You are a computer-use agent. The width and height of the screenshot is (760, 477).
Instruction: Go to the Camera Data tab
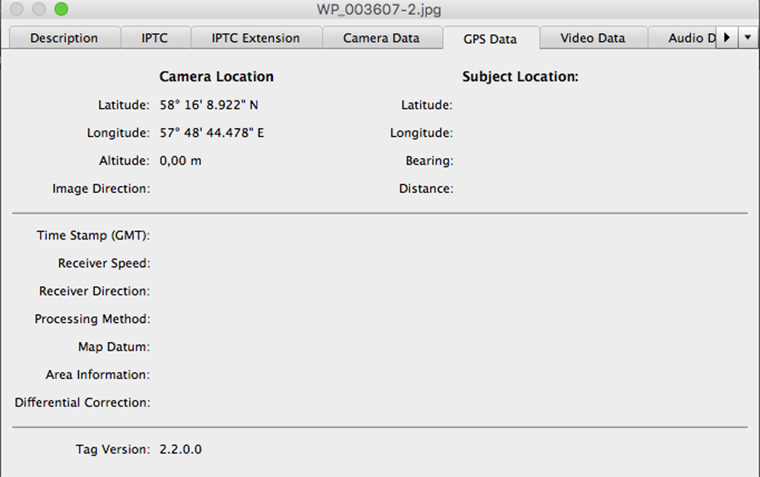tap(381, 38)
